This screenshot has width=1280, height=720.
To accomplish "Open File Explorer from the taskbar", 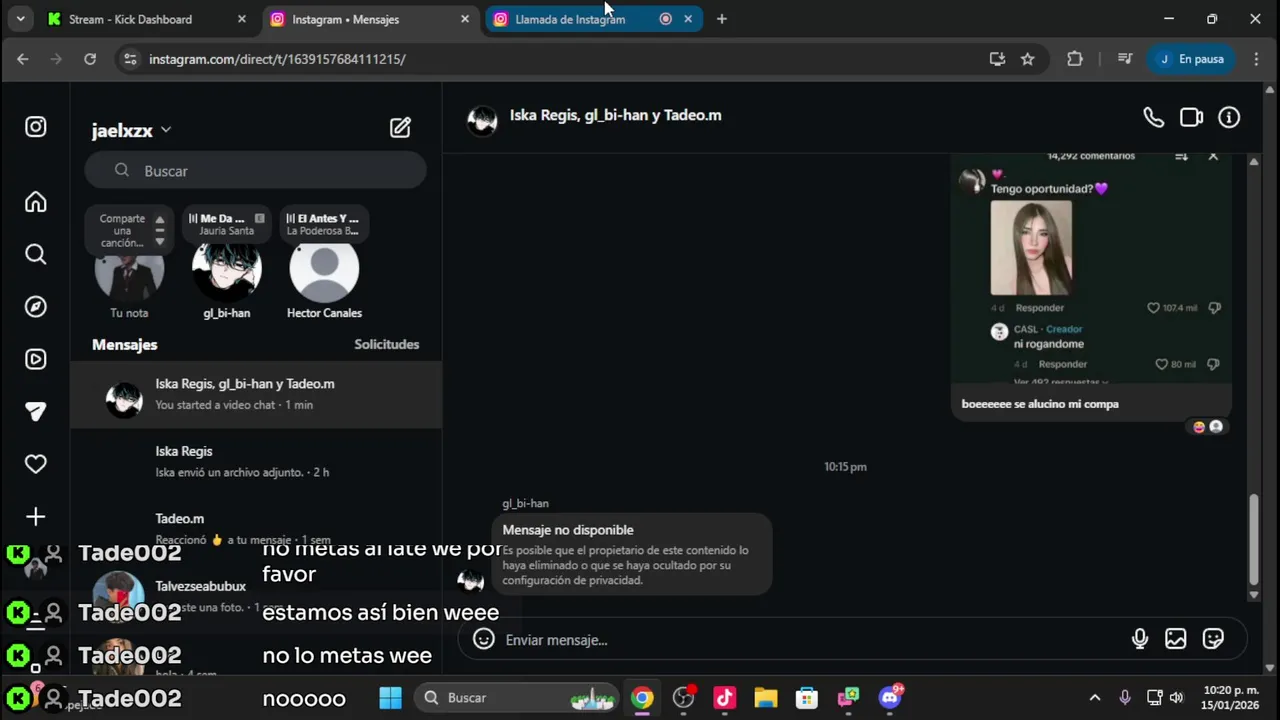I will [x=766, y=698].
